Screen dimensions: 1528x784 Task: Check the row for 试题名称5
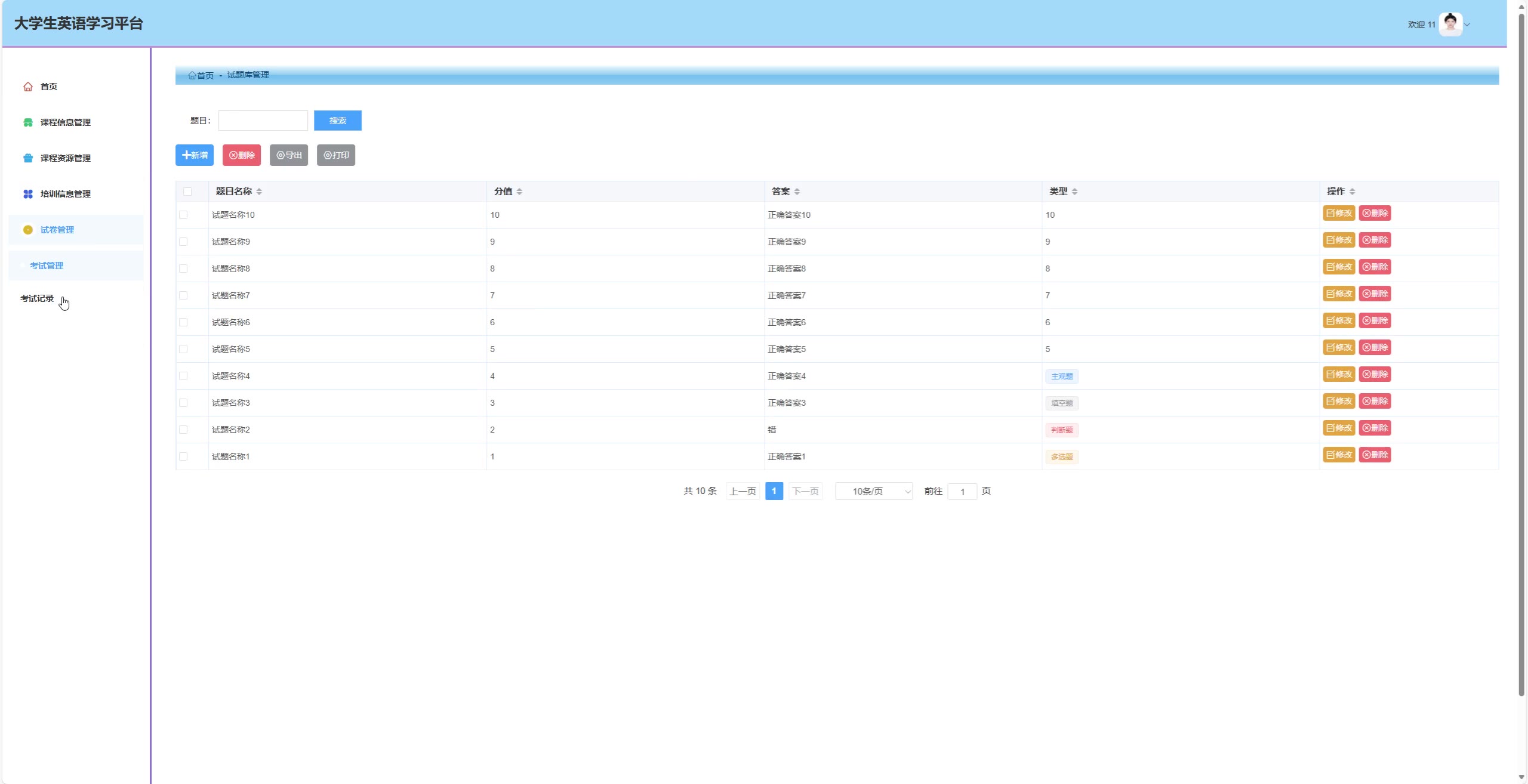click(183, 349)
